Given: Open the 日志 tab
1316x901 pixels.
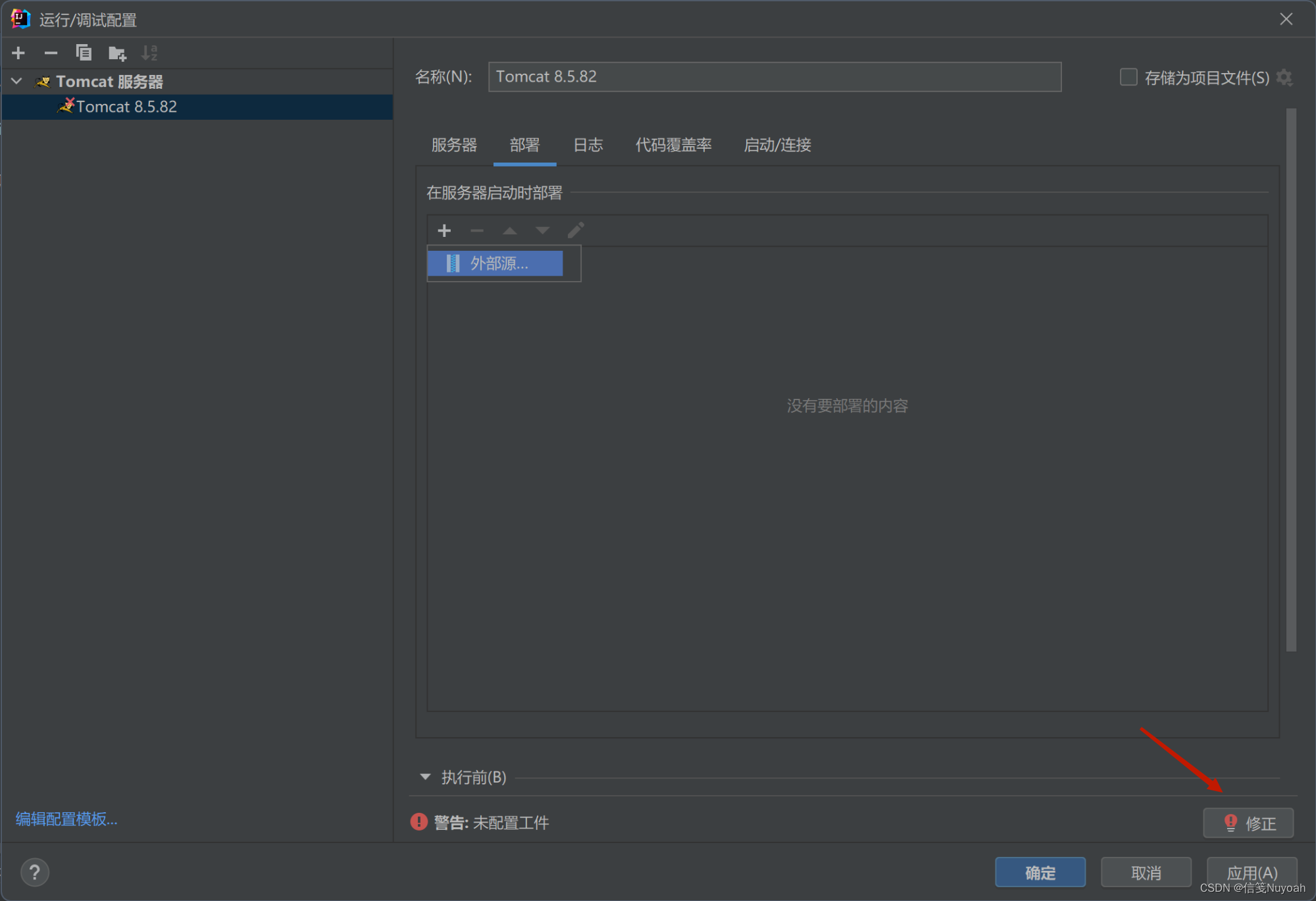Looking at the screenshot, I should [x=588, y=145].
